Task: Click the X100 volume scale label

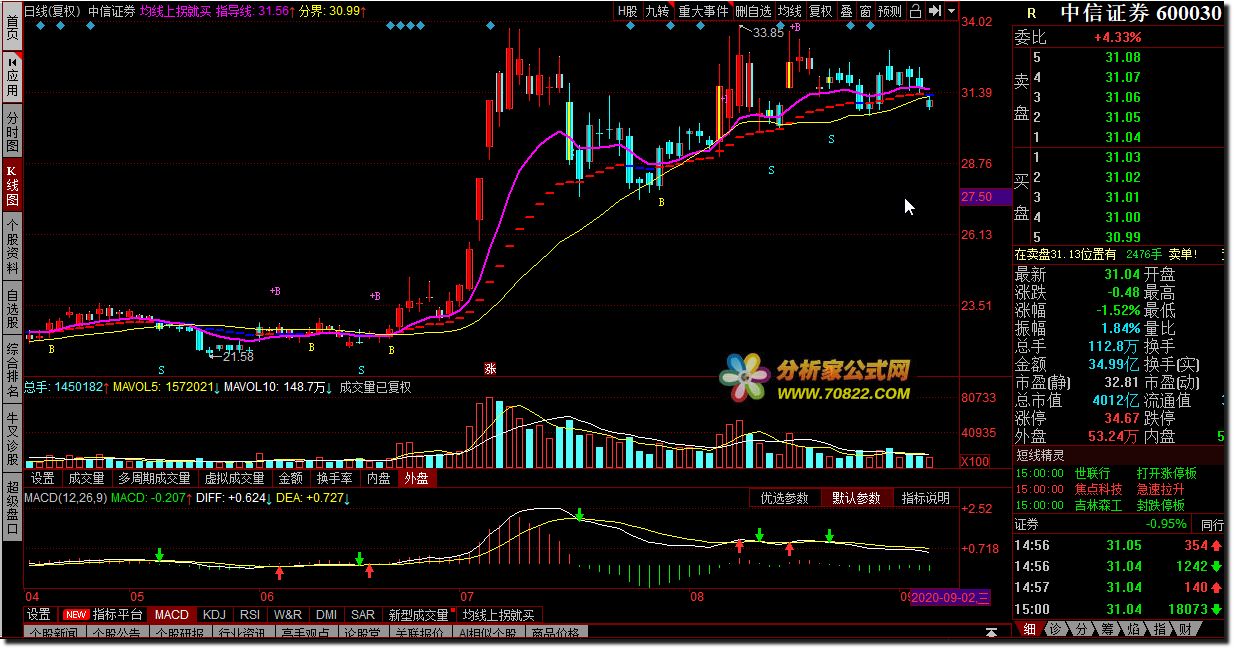Action: click(976, 462)
